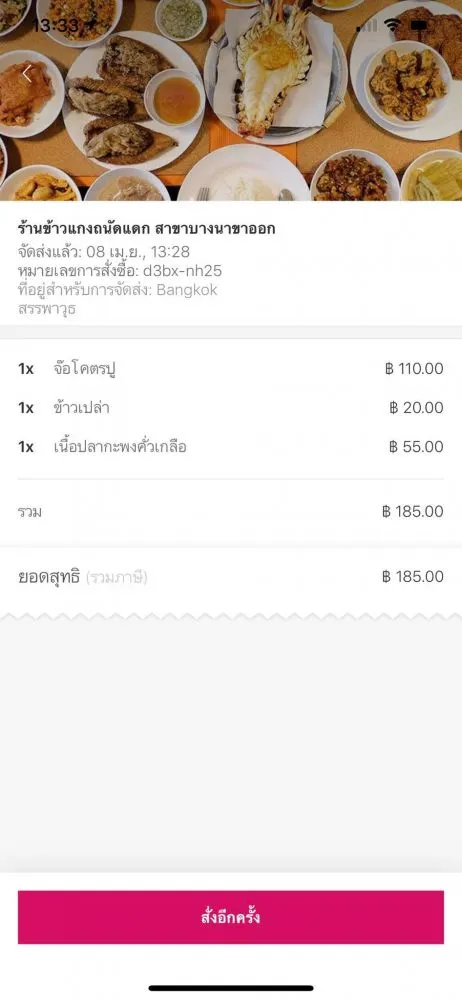Screen dimensions: 462x1000
Task: Tap the รวม subtotal row
Action: 231,511
